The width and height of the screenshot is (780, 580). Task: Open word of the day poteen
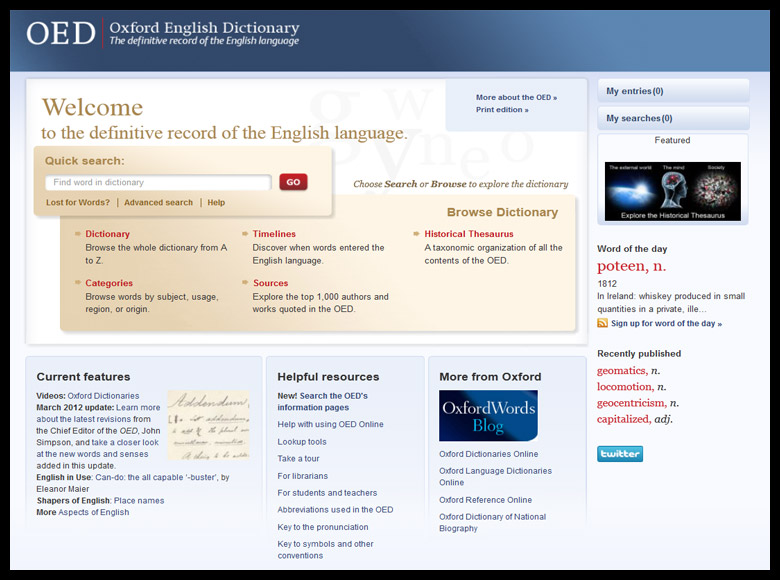631,267
